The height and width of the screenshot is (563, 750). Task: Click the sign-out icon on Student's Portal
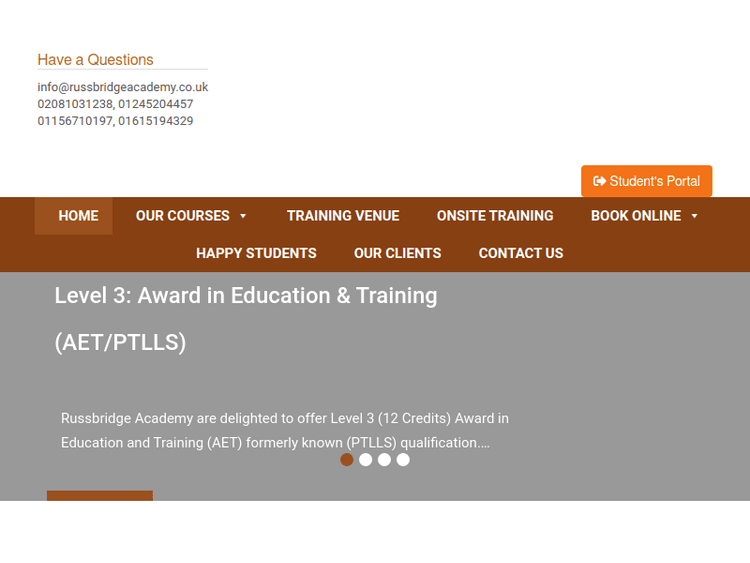click(x=599, y=181)
